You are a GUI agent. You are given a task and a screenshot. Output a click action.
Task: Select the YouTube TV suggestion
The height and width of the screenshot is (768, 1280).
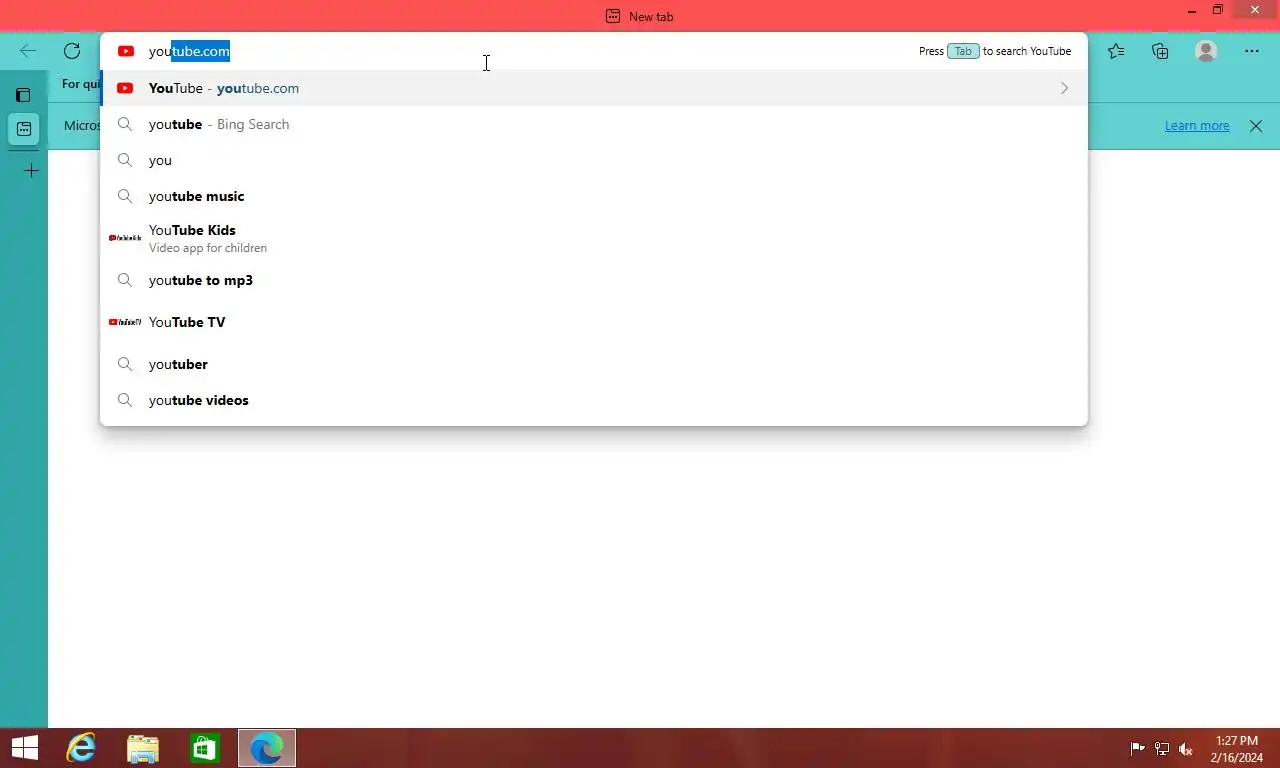coord(594,322)
